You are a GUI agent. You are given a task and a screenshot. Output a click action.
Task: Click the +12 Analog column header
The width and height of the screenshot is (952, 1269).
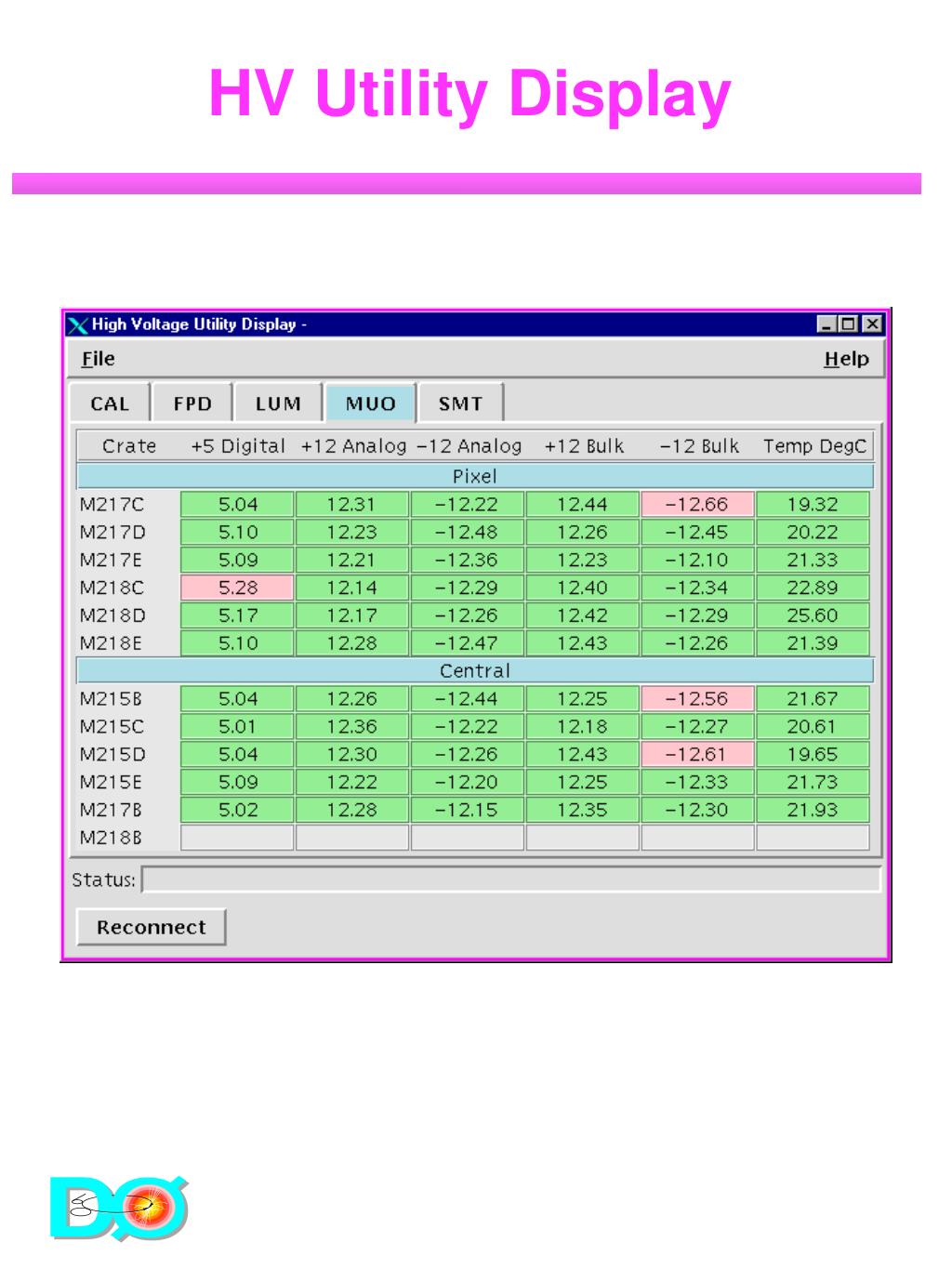353,446
